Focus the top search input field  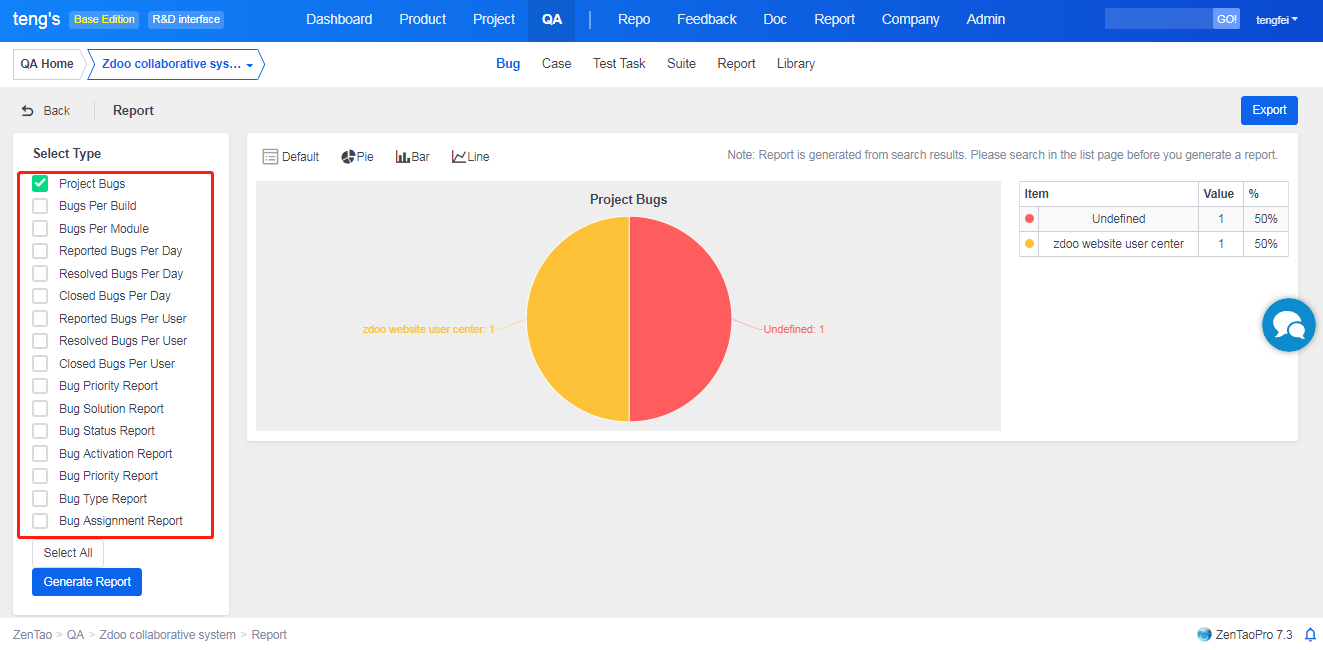point(1158,19)
